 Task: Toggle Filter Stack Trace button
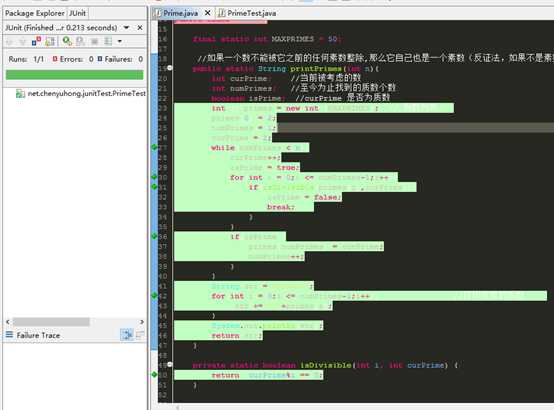pyautogui.click(x=126, y=334)
